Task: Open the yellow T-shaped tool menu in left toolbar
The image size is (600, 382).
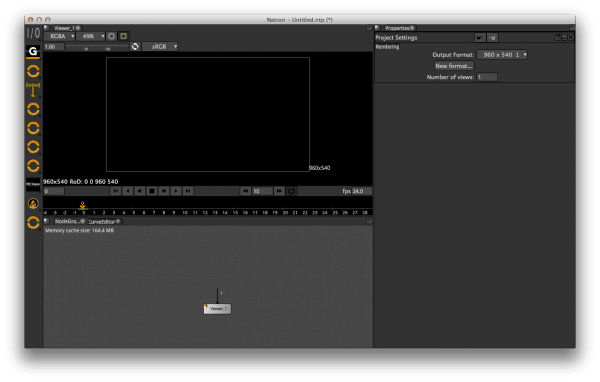Action: tap(33, 90)
